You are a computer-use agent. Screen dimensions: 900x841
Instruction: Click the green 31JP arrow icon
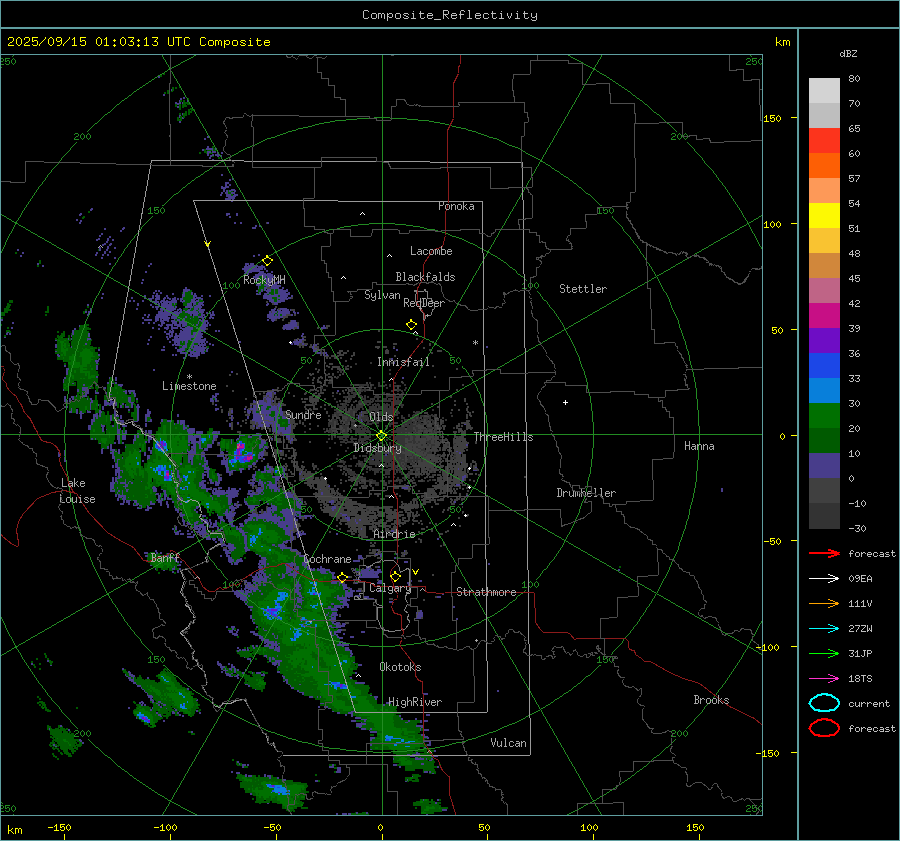[824, 653]
